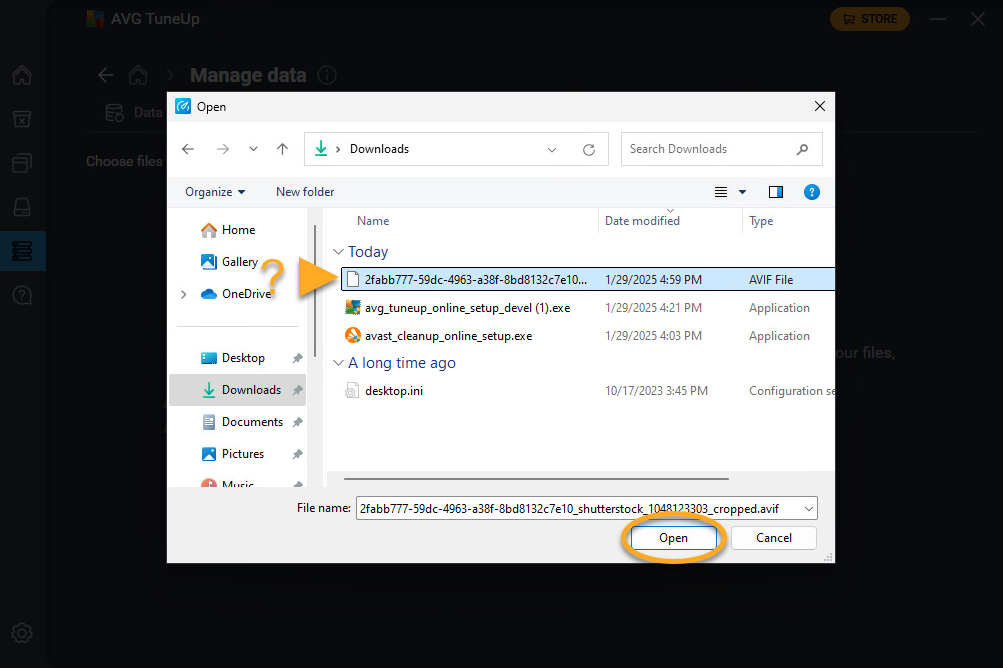
Task: Collapse the Today file group
Action: [339, 253]
